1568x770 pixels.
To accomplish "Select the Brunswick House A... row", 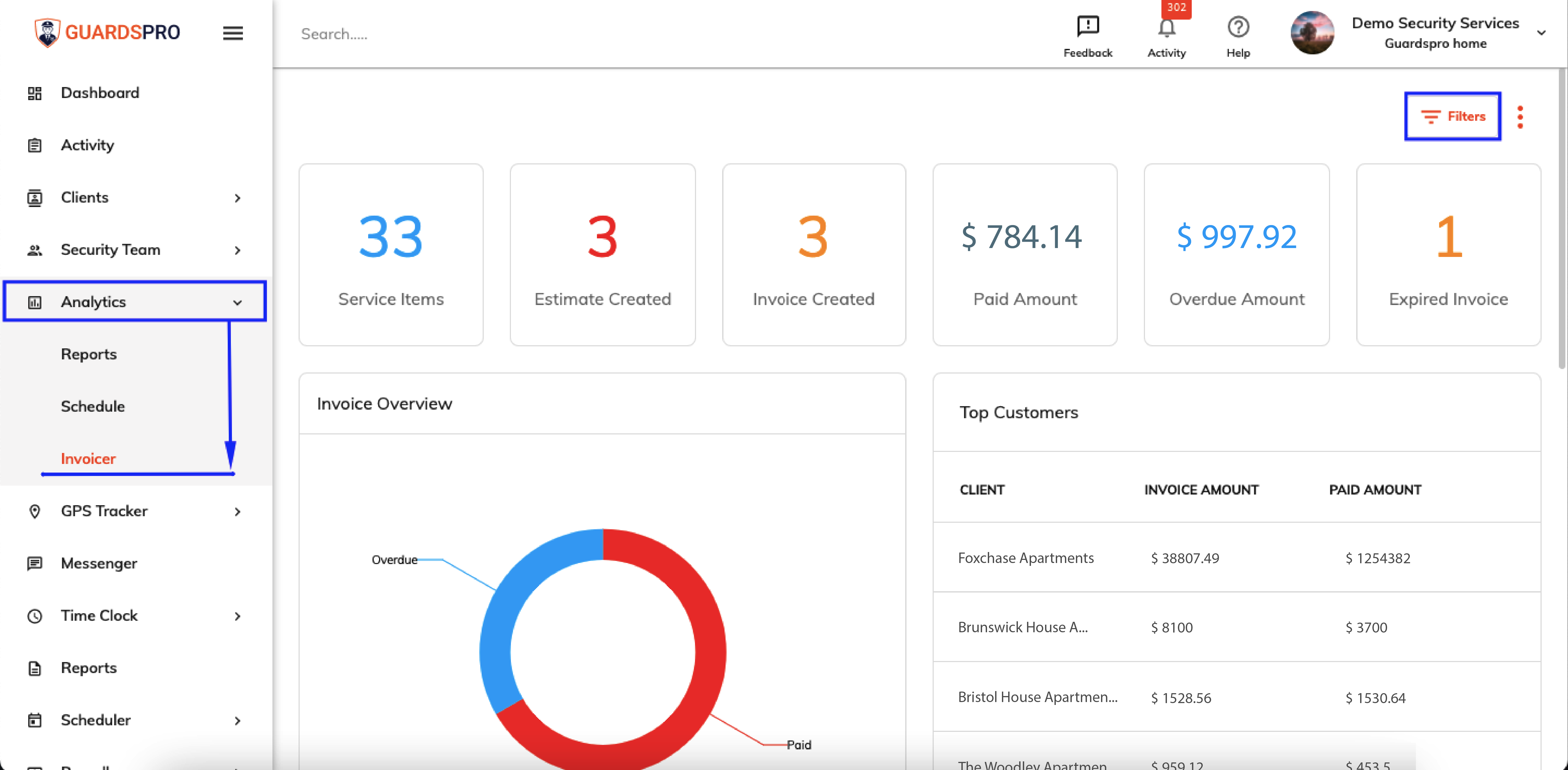I will tap(1237, 627).
